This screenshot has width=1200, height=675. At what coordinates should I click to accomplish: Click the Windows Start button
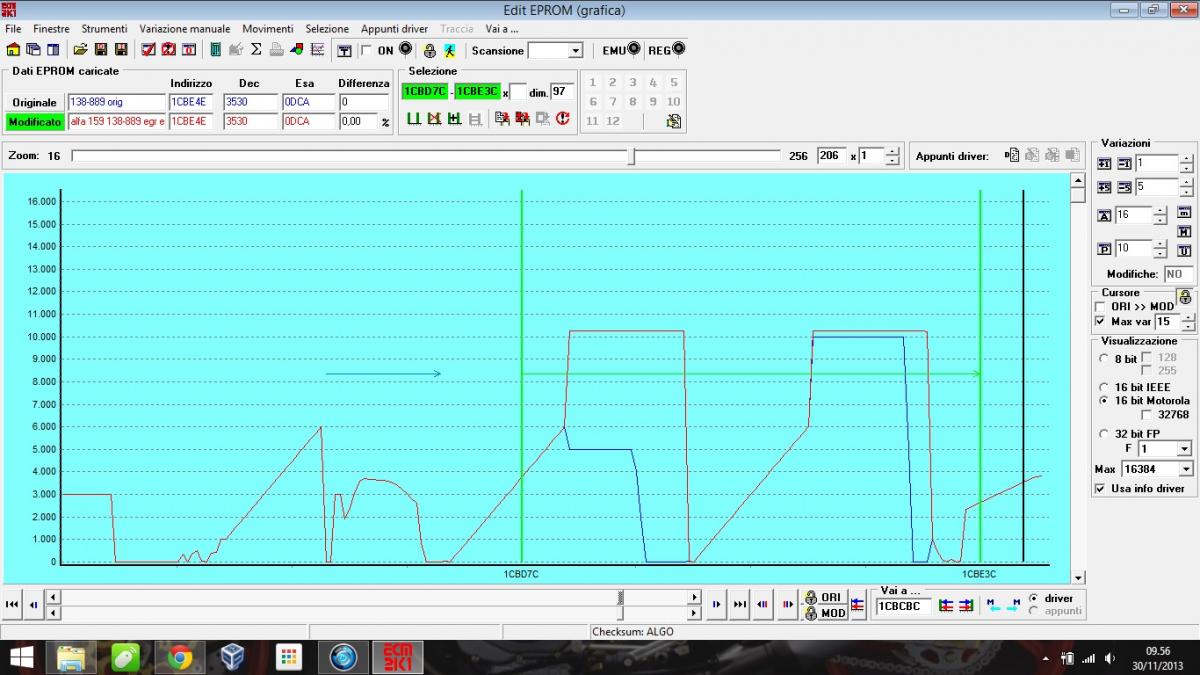(20, 657)
